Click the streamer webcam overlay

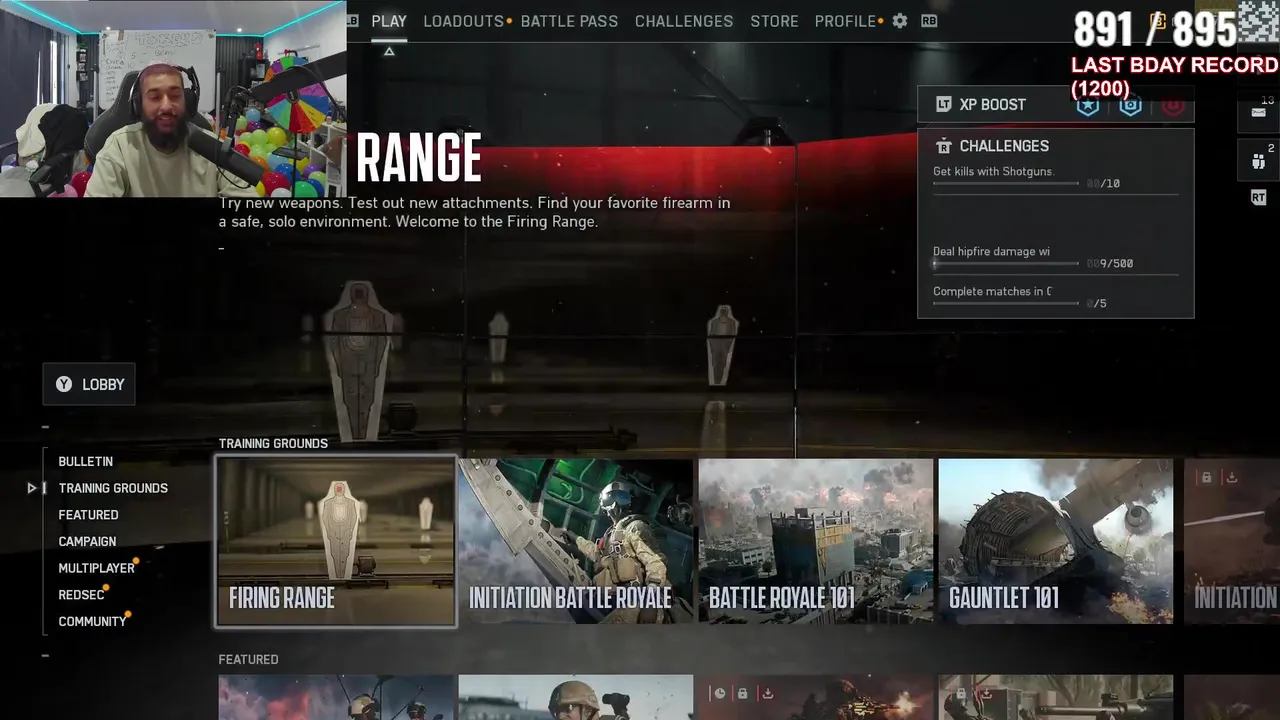pos(173,98)
